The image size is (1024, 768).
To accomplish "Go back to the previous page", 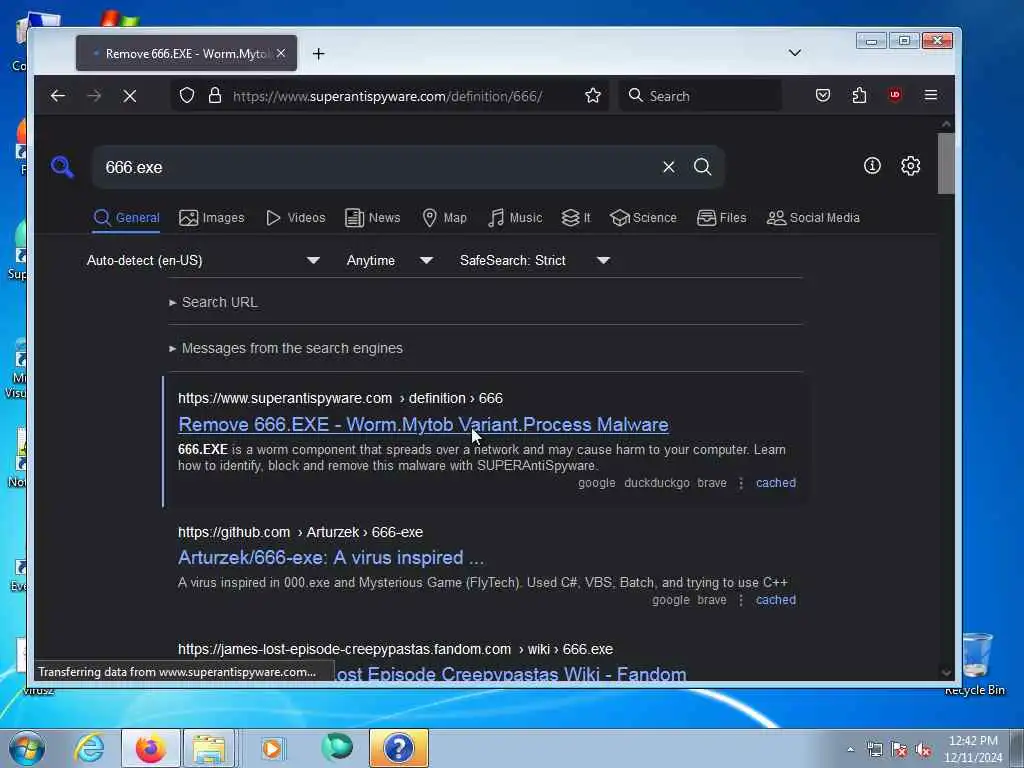I will pos(57,96).
